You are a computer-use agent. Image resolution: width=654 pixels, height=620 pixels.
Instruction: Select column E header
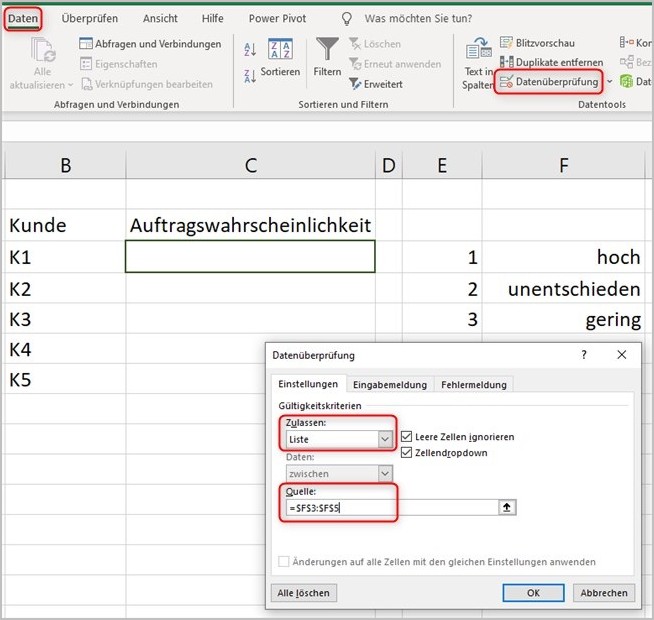tap(442, 165)
